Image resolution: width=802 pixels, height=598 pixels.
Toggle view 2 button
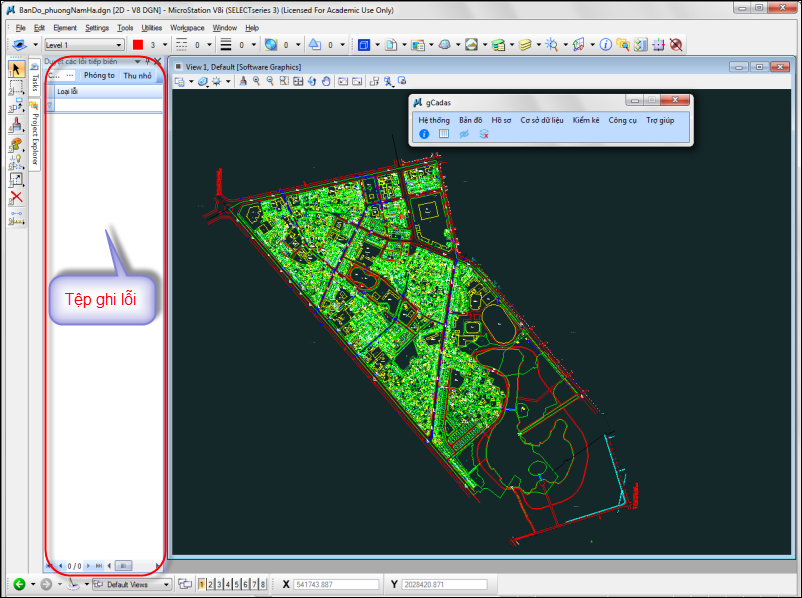coord(211,584)
